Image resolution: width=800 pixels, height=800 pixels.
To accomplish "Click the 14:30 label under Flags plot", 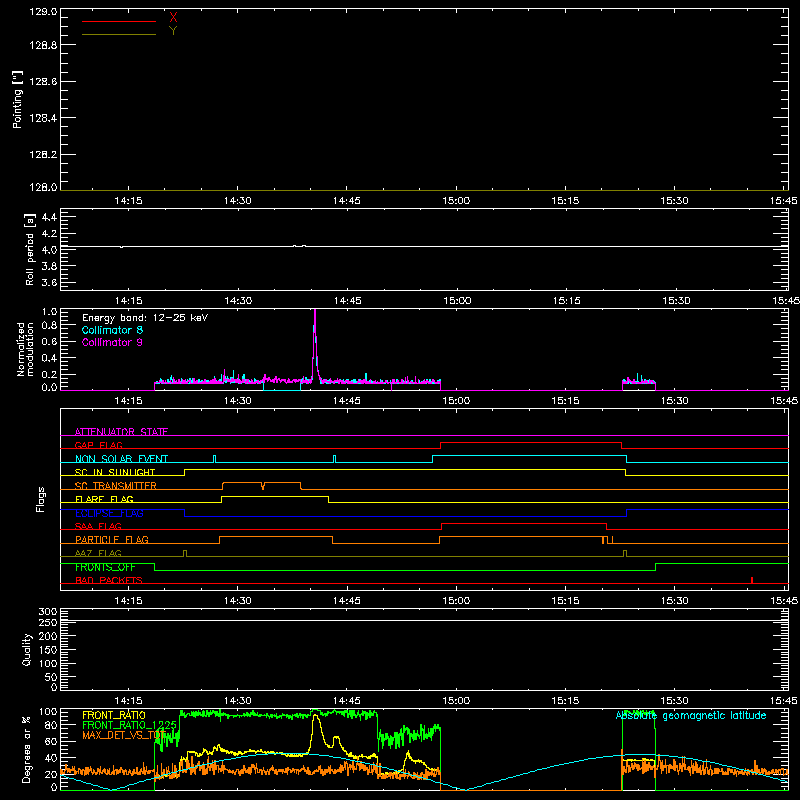I will 237,601.
